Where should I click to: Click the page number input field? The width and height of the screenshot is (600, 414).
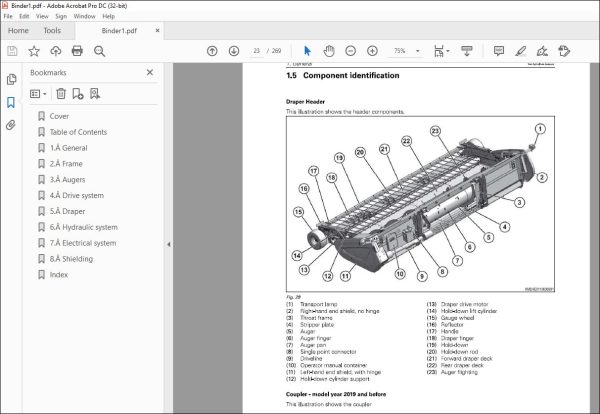(x=256, y=51)
